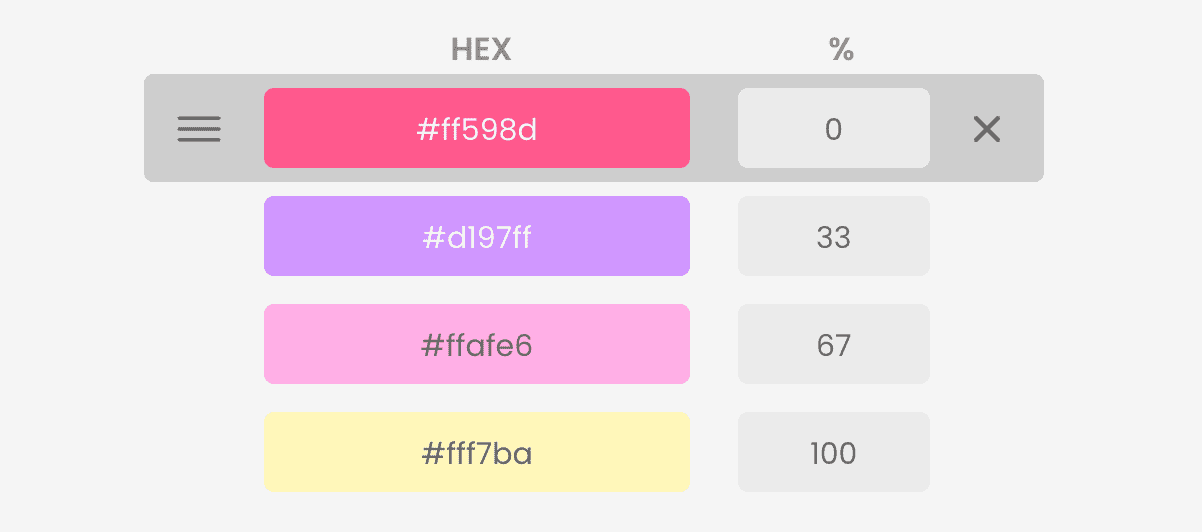Viewport: 1202px width, 532px height.
Task: Select the #ff598d pink color swatch
Action: tap(476, 128)
